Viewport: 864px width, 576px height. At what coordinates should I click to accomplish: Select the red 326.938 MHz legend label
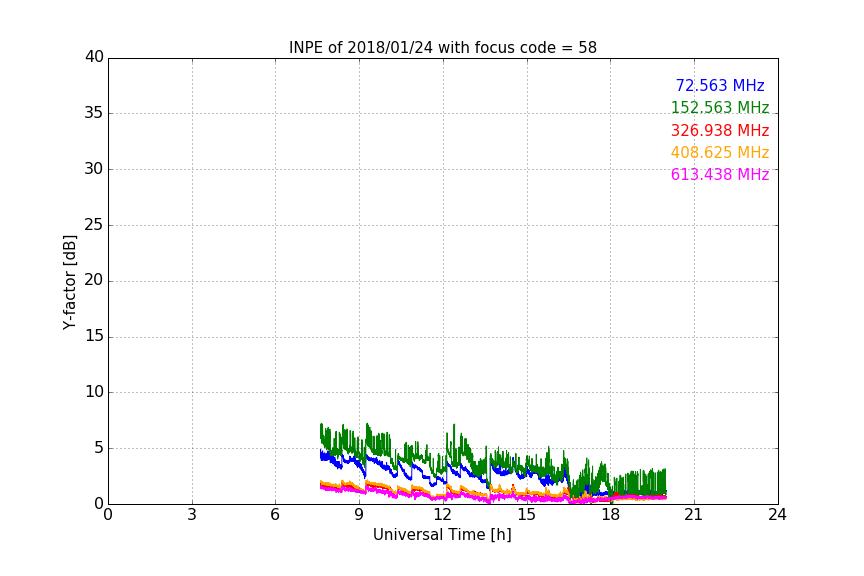(x=720, y=131)
